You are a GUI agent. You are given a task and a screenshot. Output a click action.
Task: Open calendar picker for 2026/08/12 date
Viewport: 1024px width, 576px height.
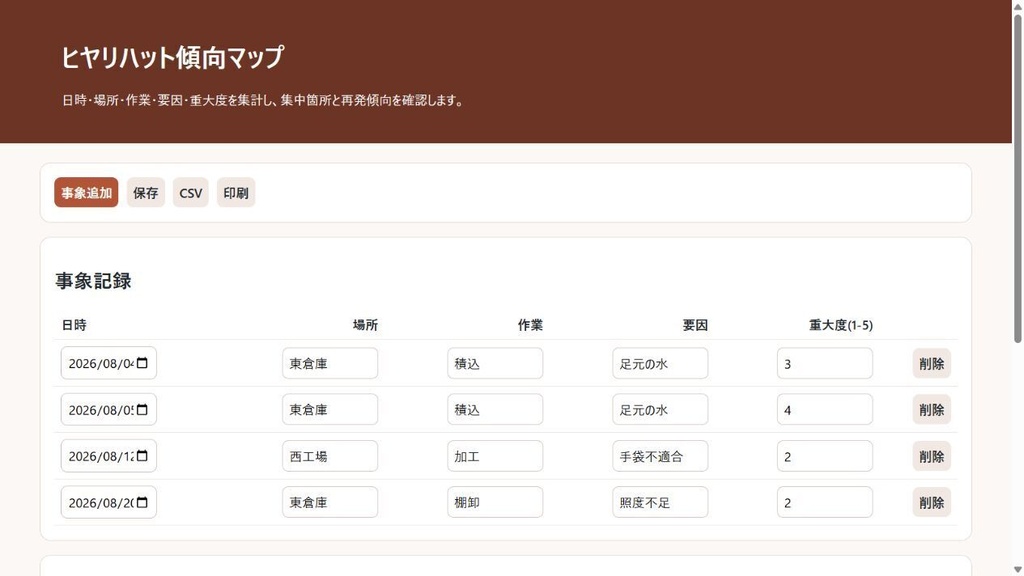pyautogui.click(x=142, y=456)
